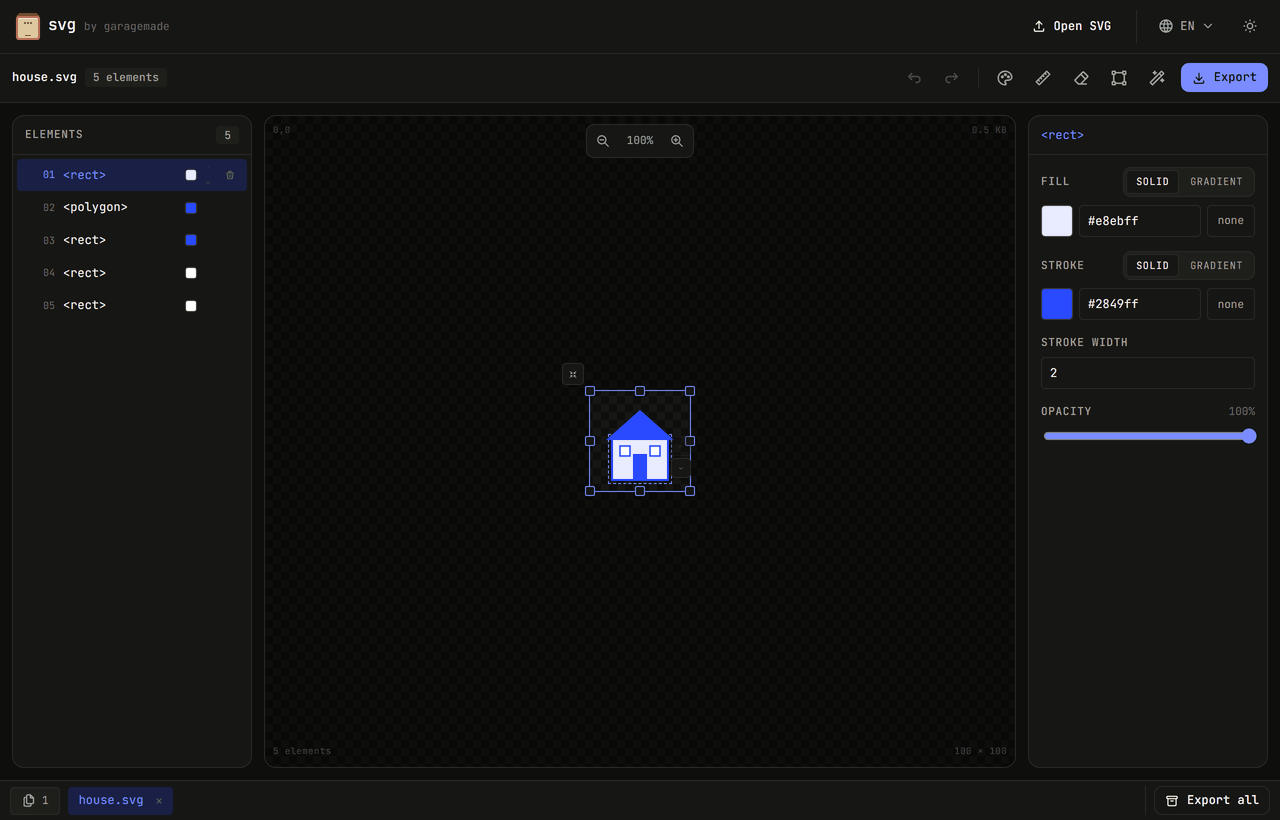The height and width of the screenshot is (820, 1280).
Task: Click the house roof polygon on canvas
Action: [640, 427]
